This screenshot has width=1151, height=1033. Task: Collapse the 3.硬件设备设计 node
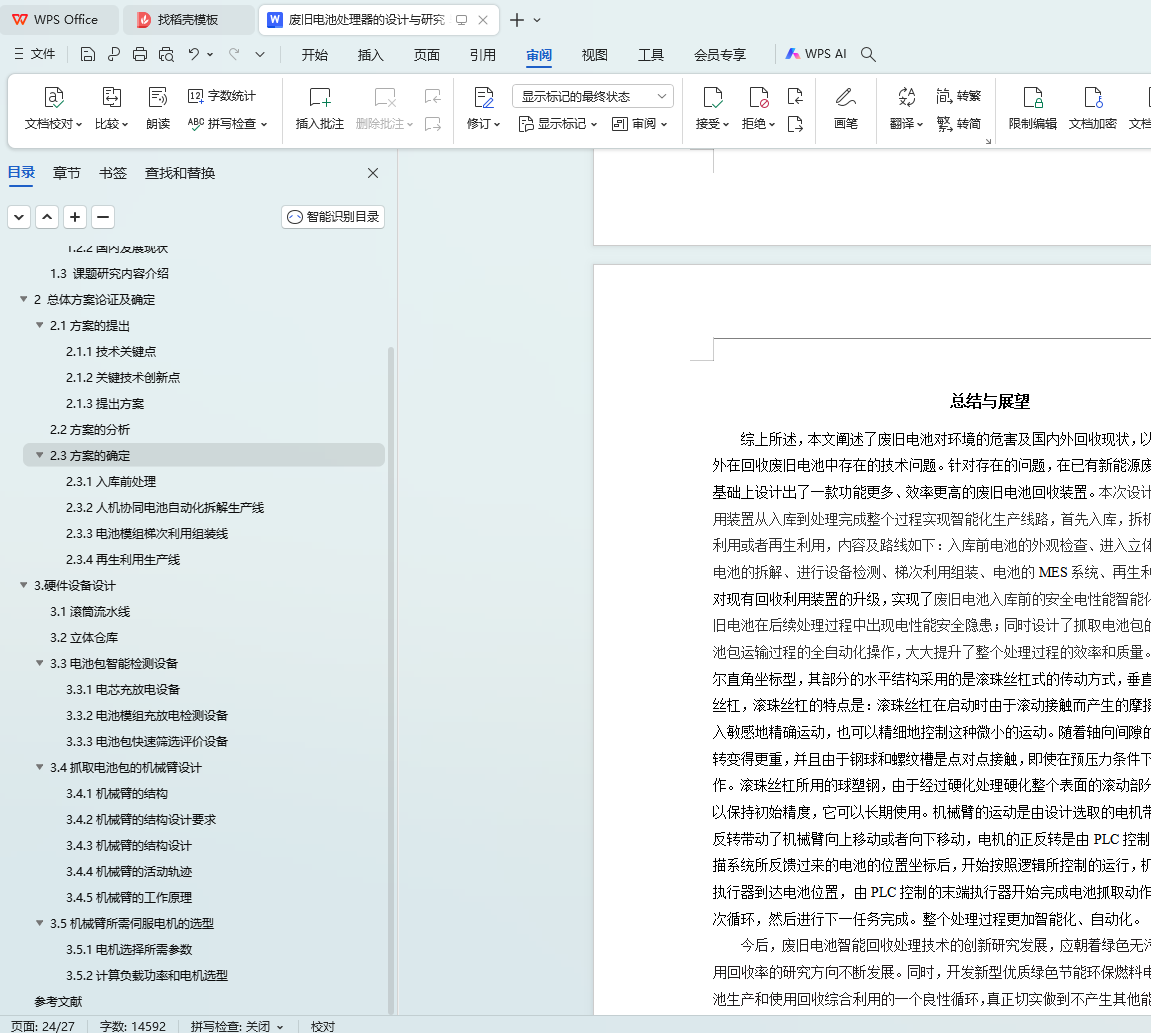pos(23,585)
